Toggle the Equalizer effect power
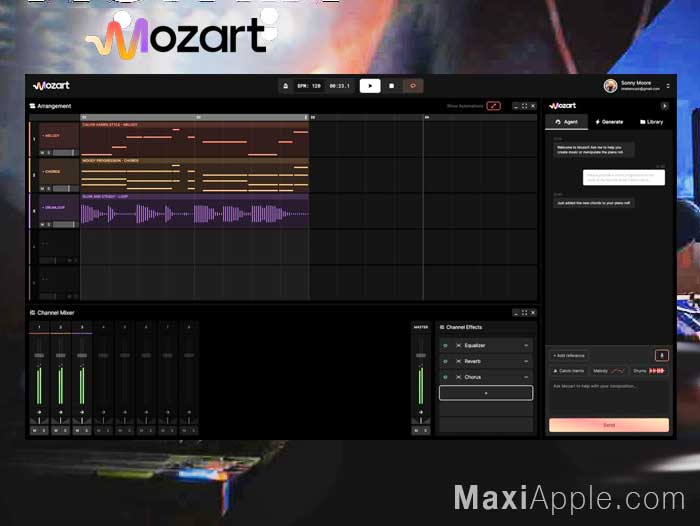 [x=445, y=346]
